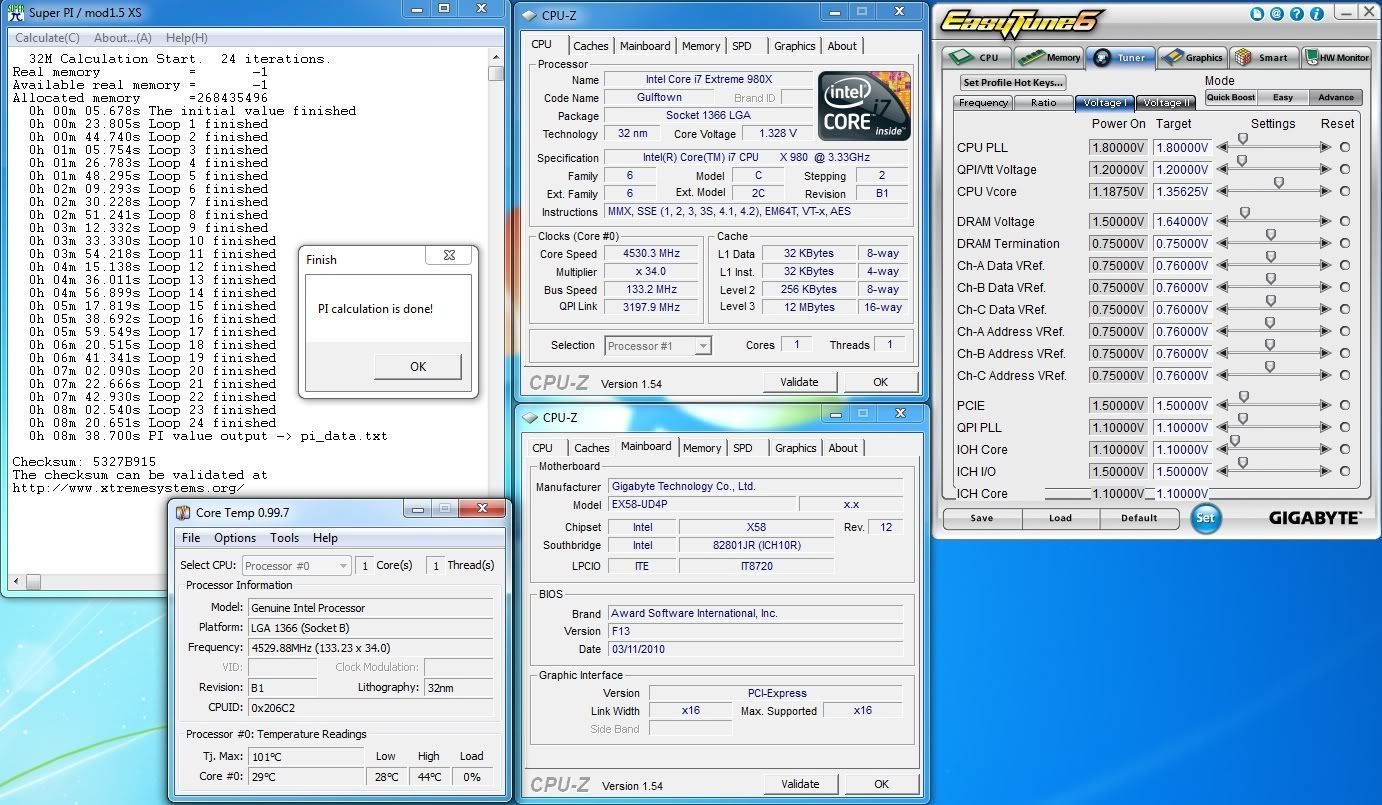
Task: Click the Core Temp thermometer title bar icon
Action: pyautogui.click(x=182, y=513)
